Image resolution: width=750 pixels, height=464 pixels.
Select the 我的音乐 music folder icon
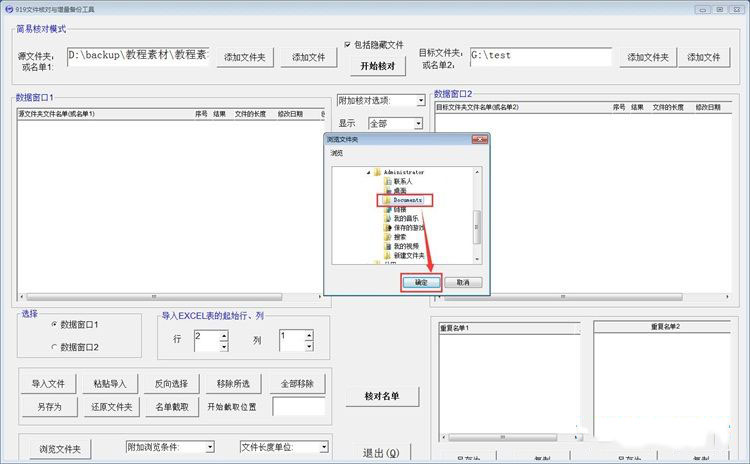[x=388, y=218]
